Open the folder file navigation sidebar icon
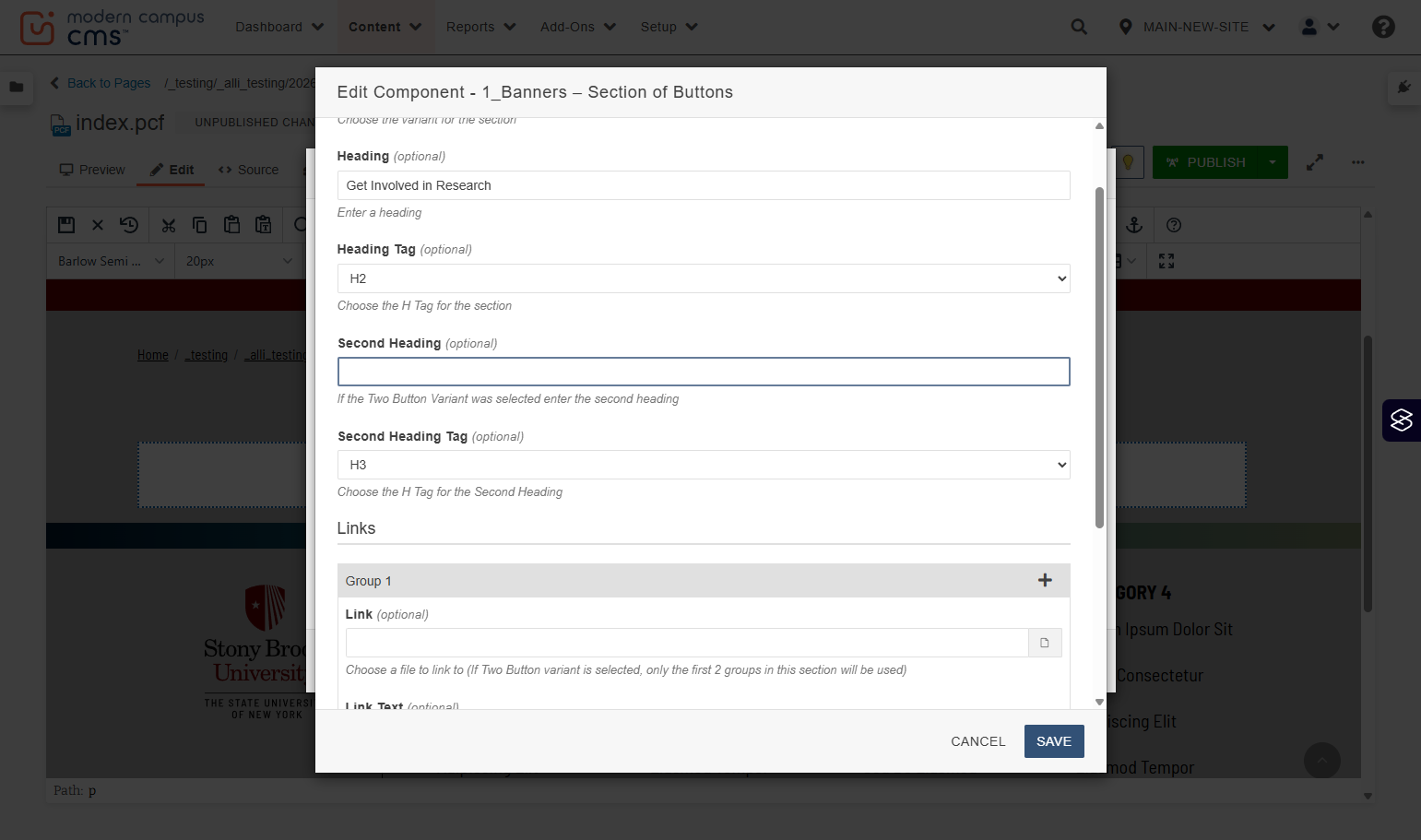 [17, 87]
